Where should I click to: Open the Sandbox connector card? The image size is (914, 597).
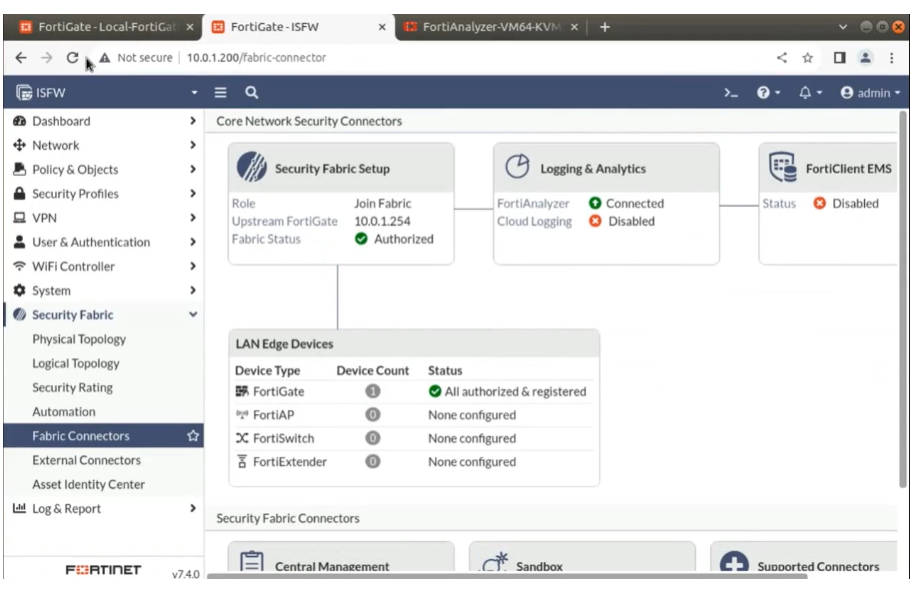point(582,557)
